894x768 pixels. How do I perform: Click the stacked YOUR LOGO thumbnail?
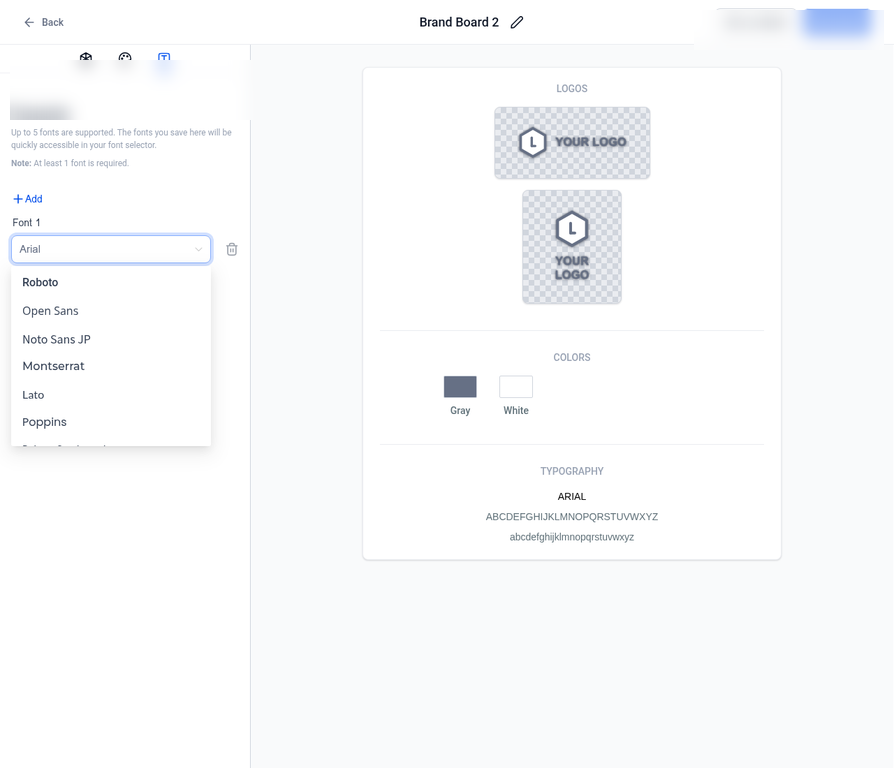(572, 247)
